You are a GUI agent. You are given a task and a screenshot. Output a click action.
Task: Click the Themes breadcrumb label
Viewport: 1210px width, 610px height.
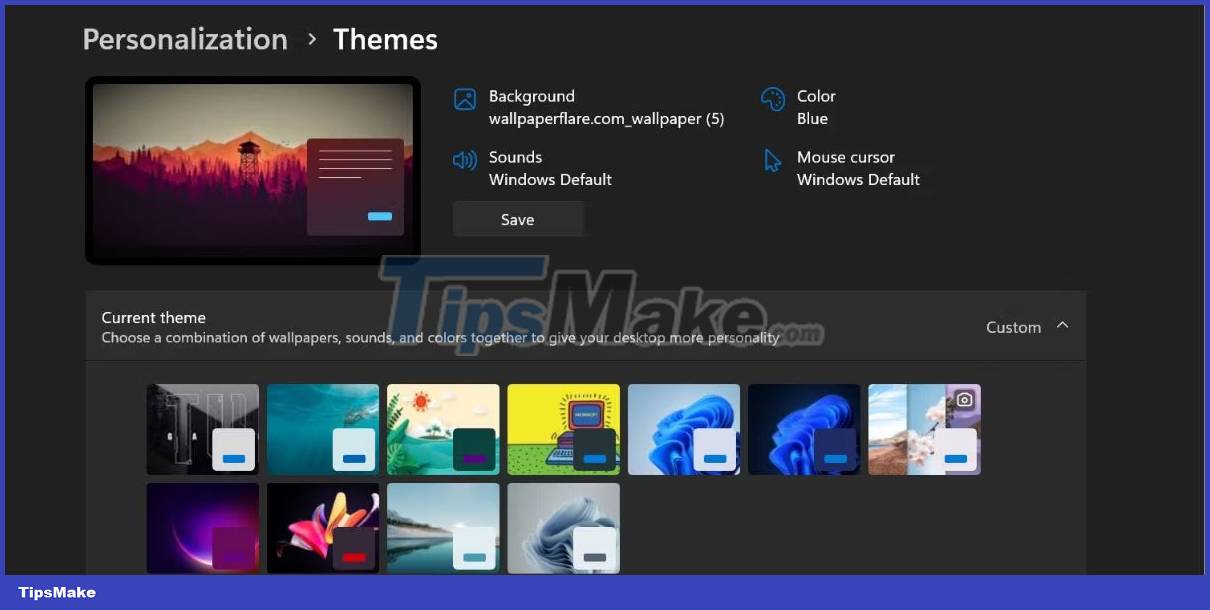[385, 39]
